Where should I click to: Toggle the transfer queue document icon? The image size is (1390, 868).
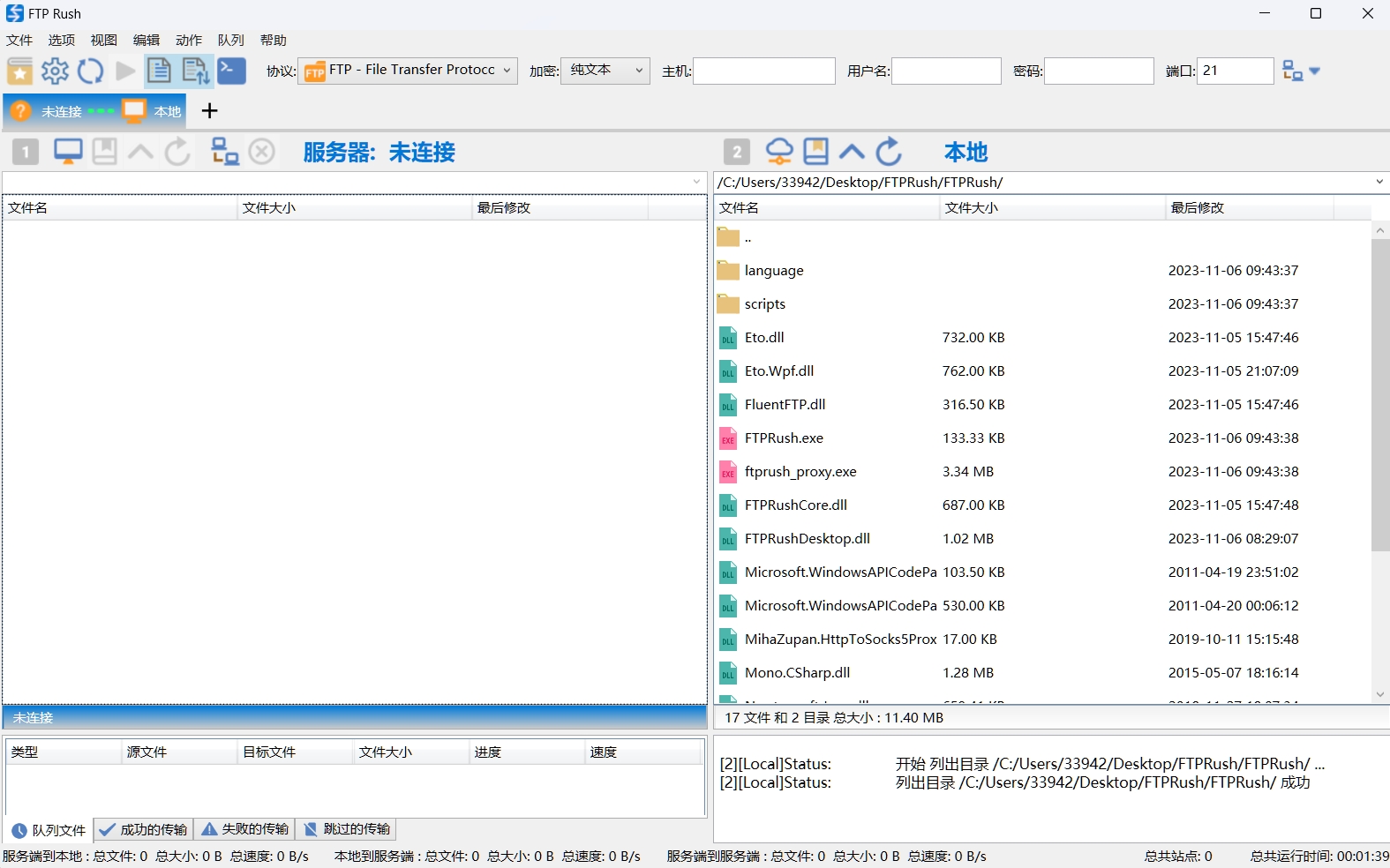(x=195, y=71)
